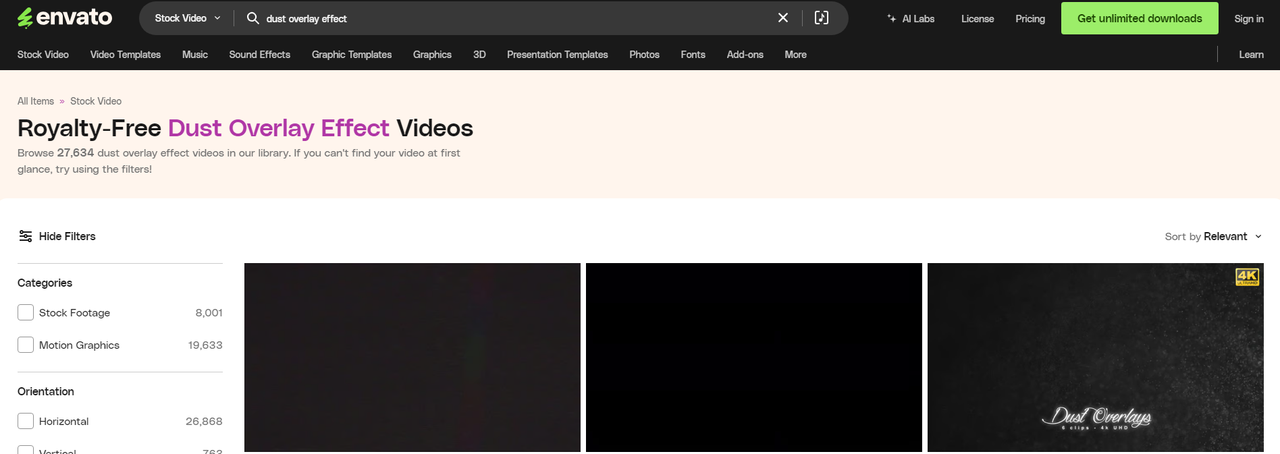Open the Photos nav item

(644, 55)
